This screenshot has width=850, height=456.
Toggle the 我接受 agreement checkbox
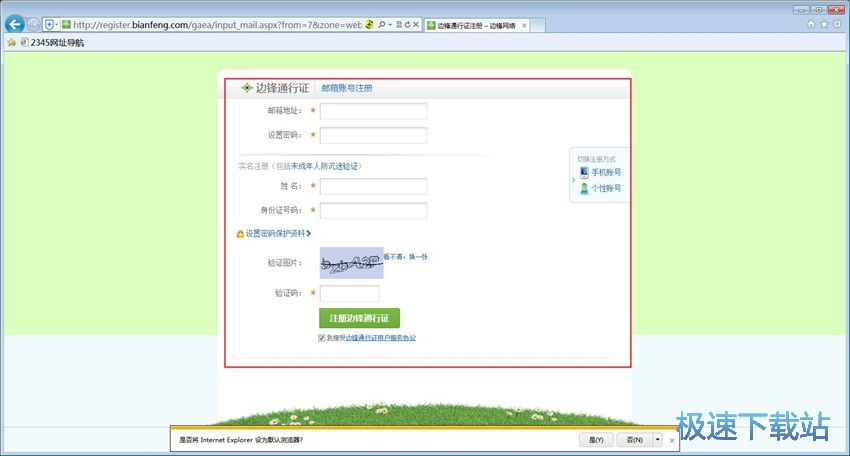click(x=321, y=338)
